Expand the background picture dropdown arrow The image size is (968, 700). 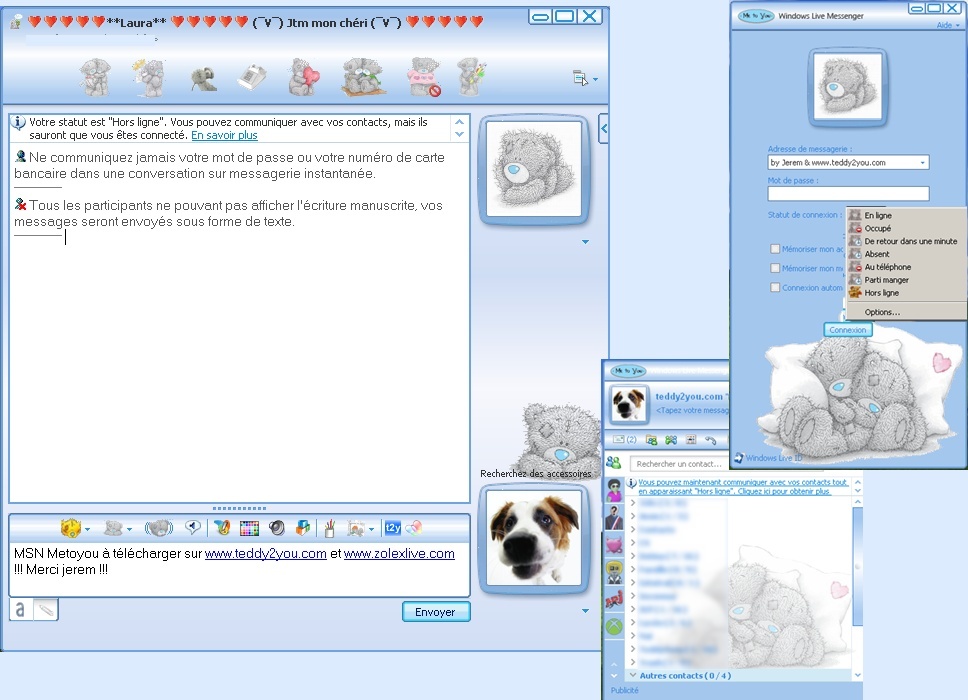[371, 530]
